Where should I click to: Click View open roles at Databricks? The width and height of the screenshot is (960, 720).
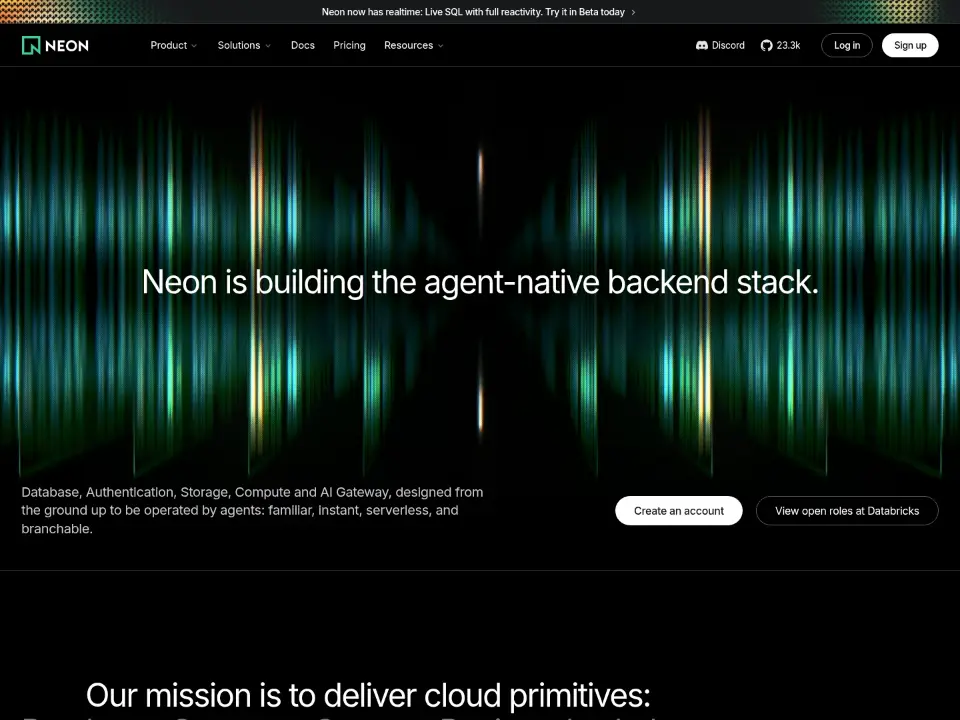pyautogui.click(x=847, y=511)
